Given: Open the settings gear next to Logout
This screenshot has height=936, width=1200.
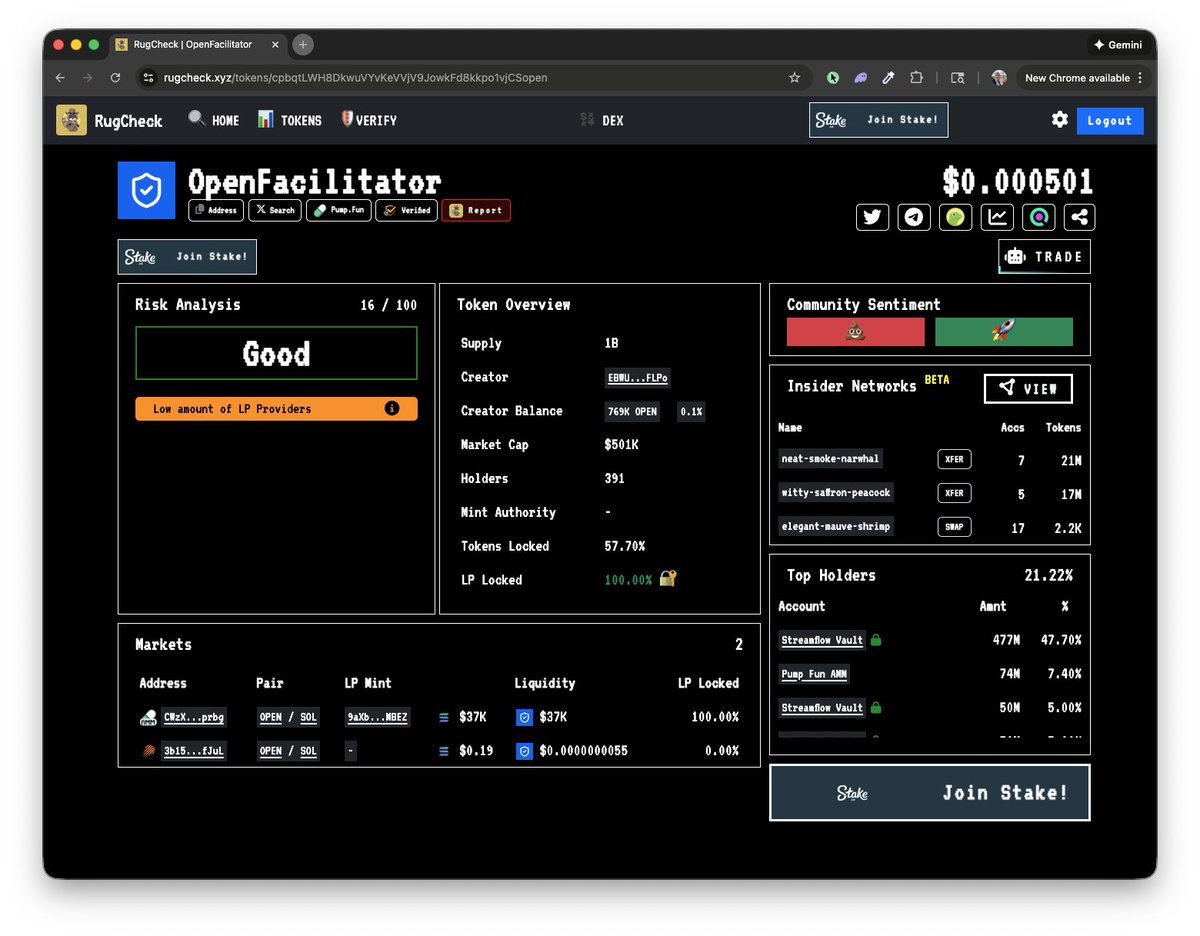Looking at the screenshot, I should (1060, 120).
